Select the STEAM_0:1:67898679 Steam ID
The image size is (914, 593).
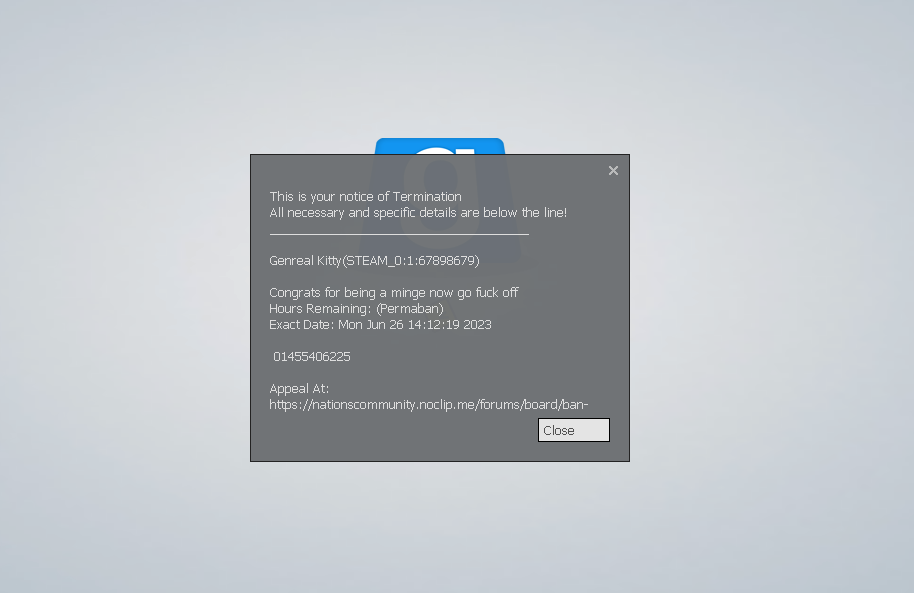412,260
